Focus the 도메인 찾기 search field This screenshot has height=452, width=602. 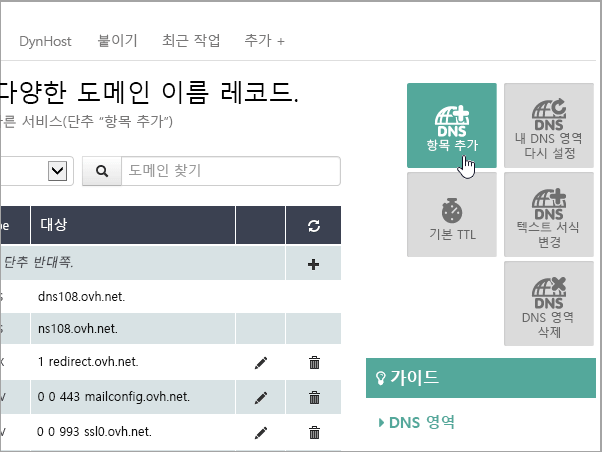tap(229, 171)
